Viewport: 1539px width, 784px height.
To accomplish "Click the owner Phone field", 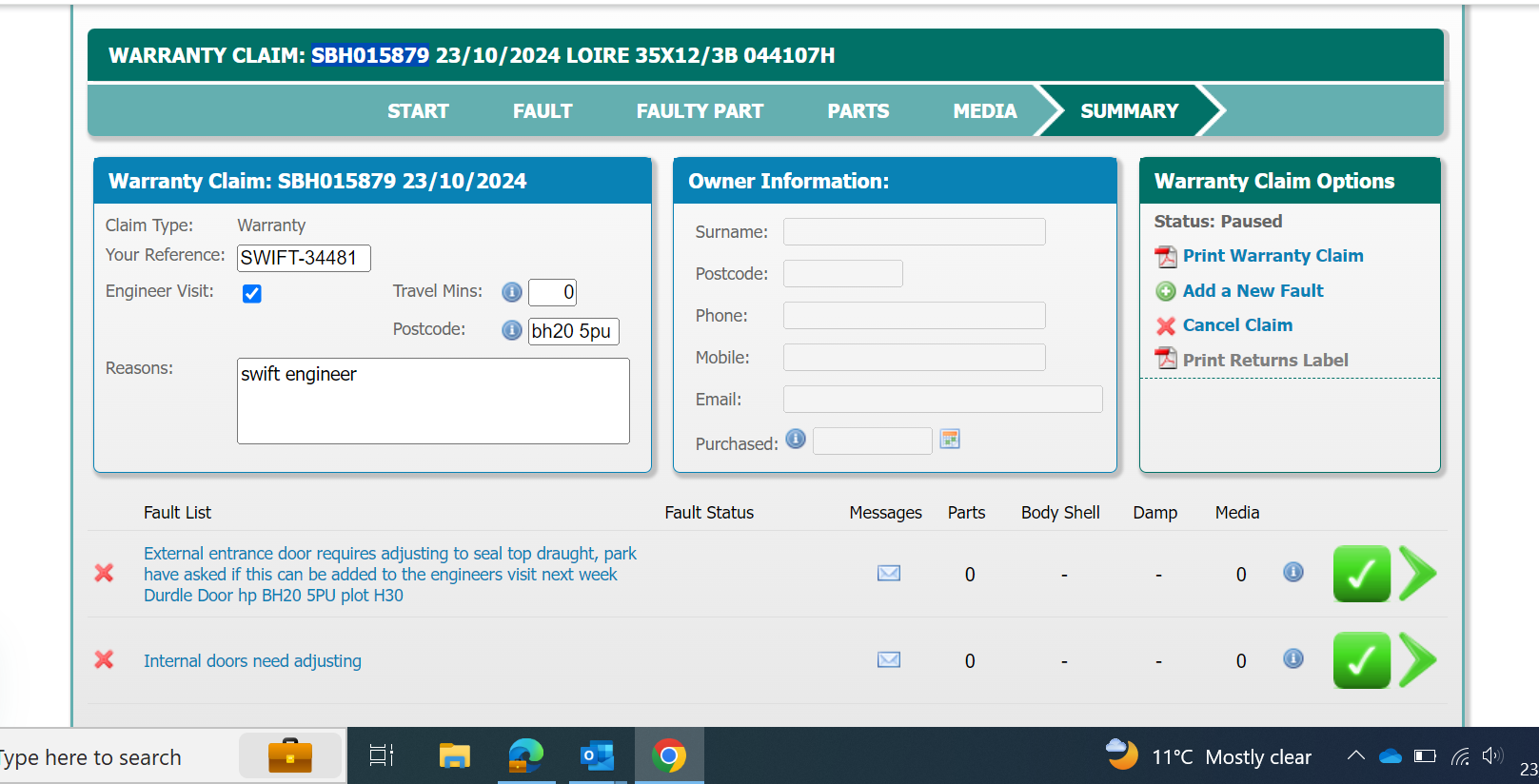I will (x=915, y=316).
